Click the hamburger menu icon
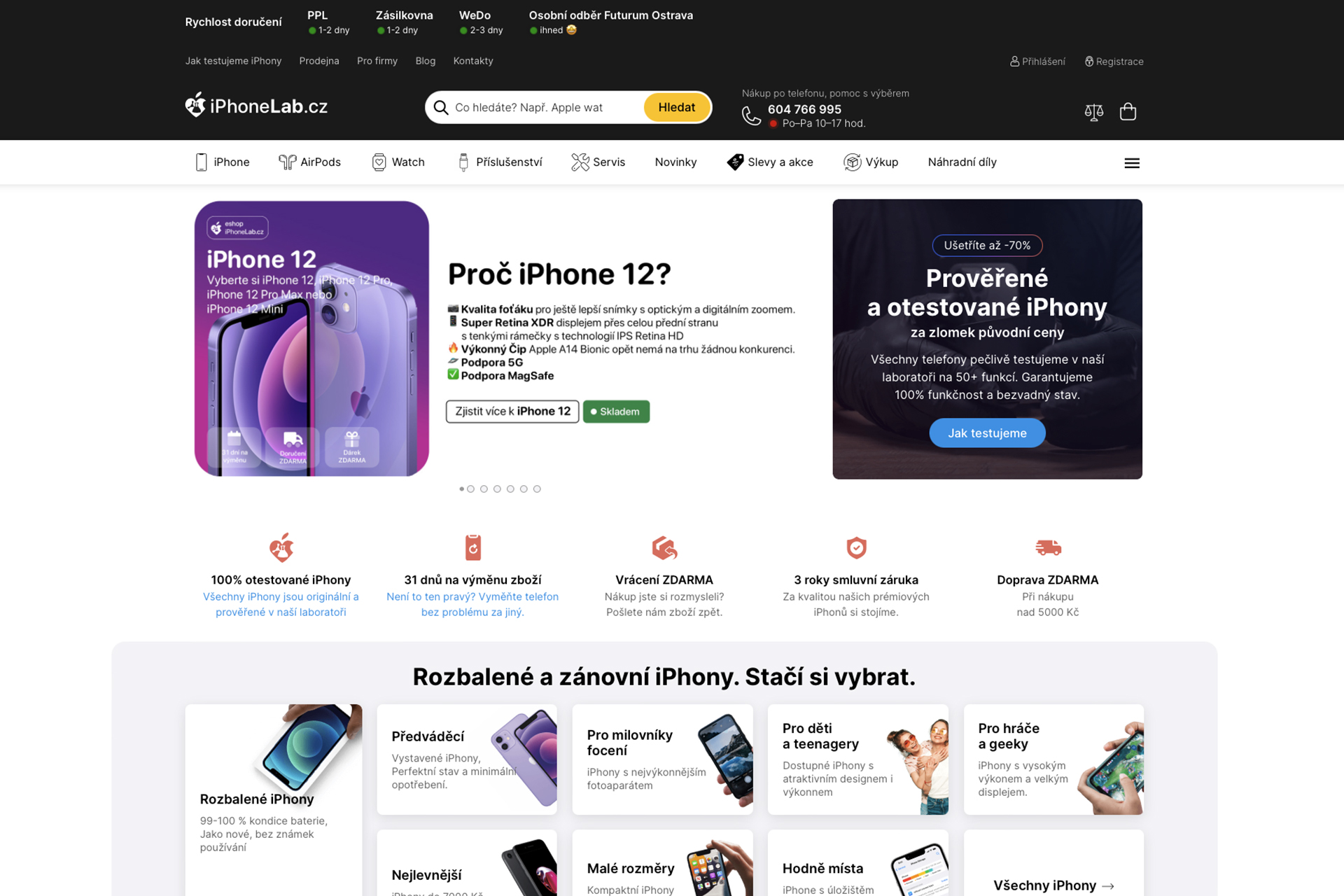1344x896 pixels. click(1132, 163)
